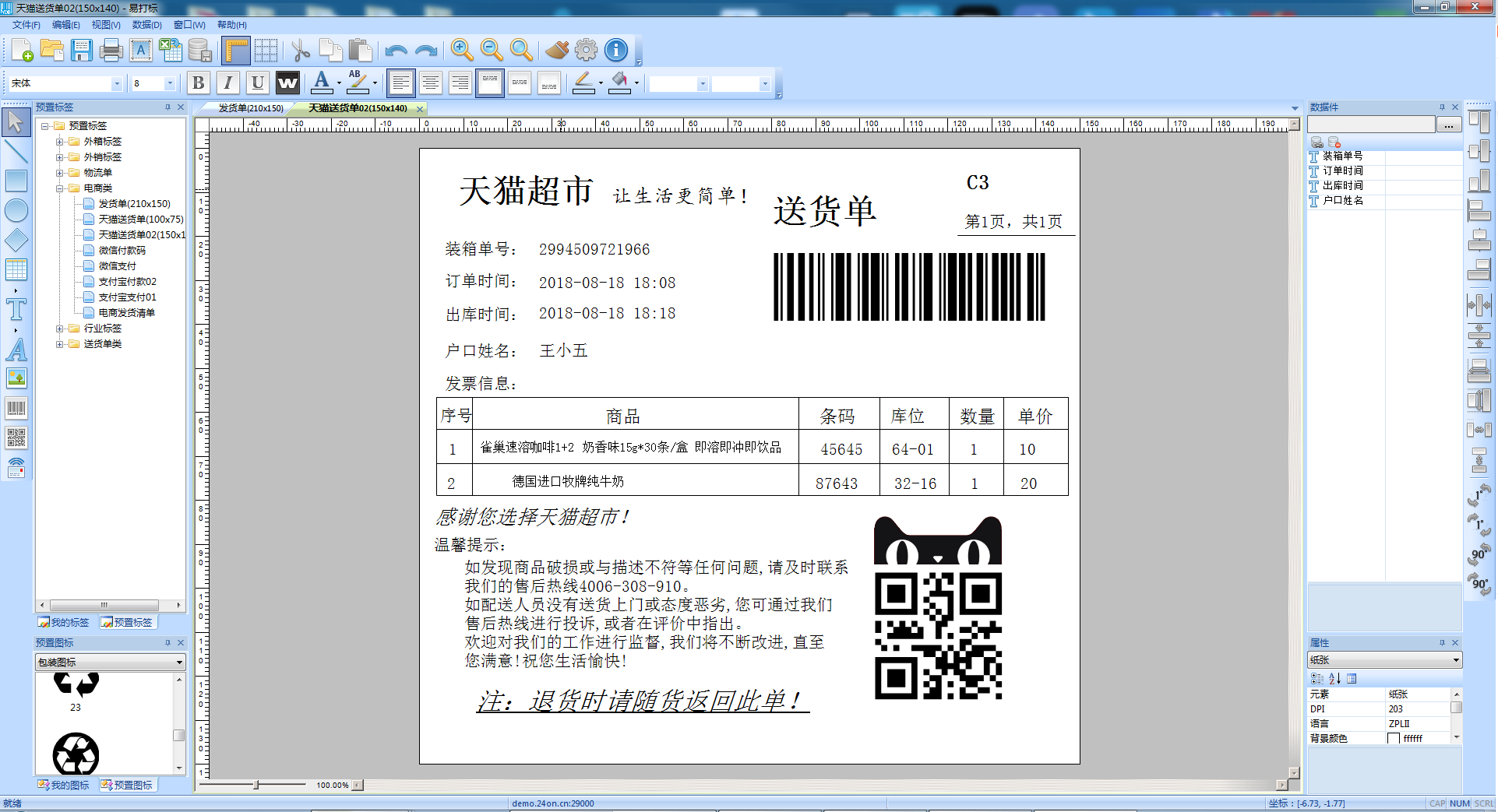Expand the 物流单 folder

(x=60, y=173)
